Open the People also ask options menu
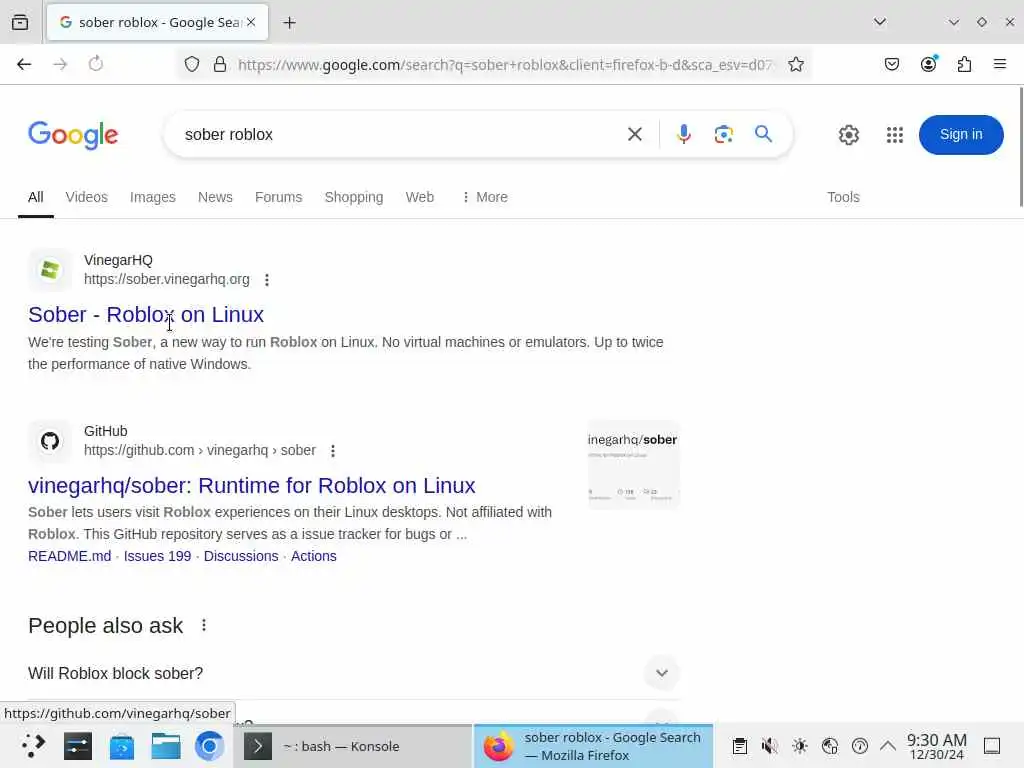1024x768 pixels. coord(204,626)
